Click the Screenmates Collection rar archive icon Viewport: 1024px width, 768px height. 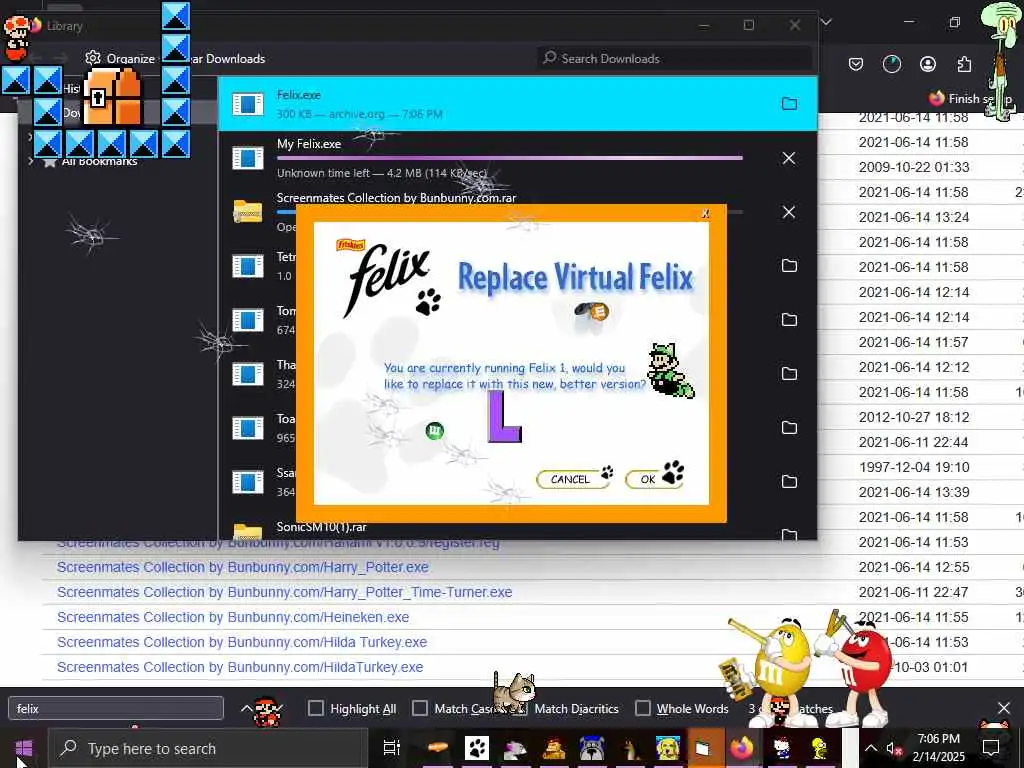[x=248, y=212]
